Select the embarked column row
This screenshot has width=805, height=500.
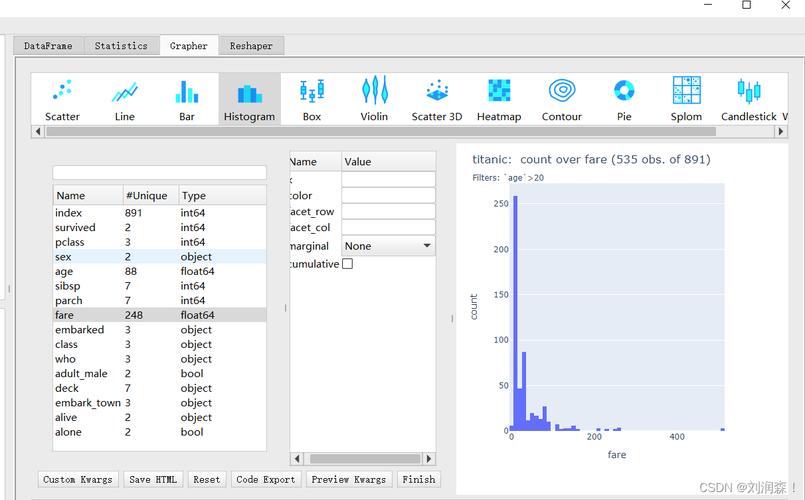click(x=160, y=330)
